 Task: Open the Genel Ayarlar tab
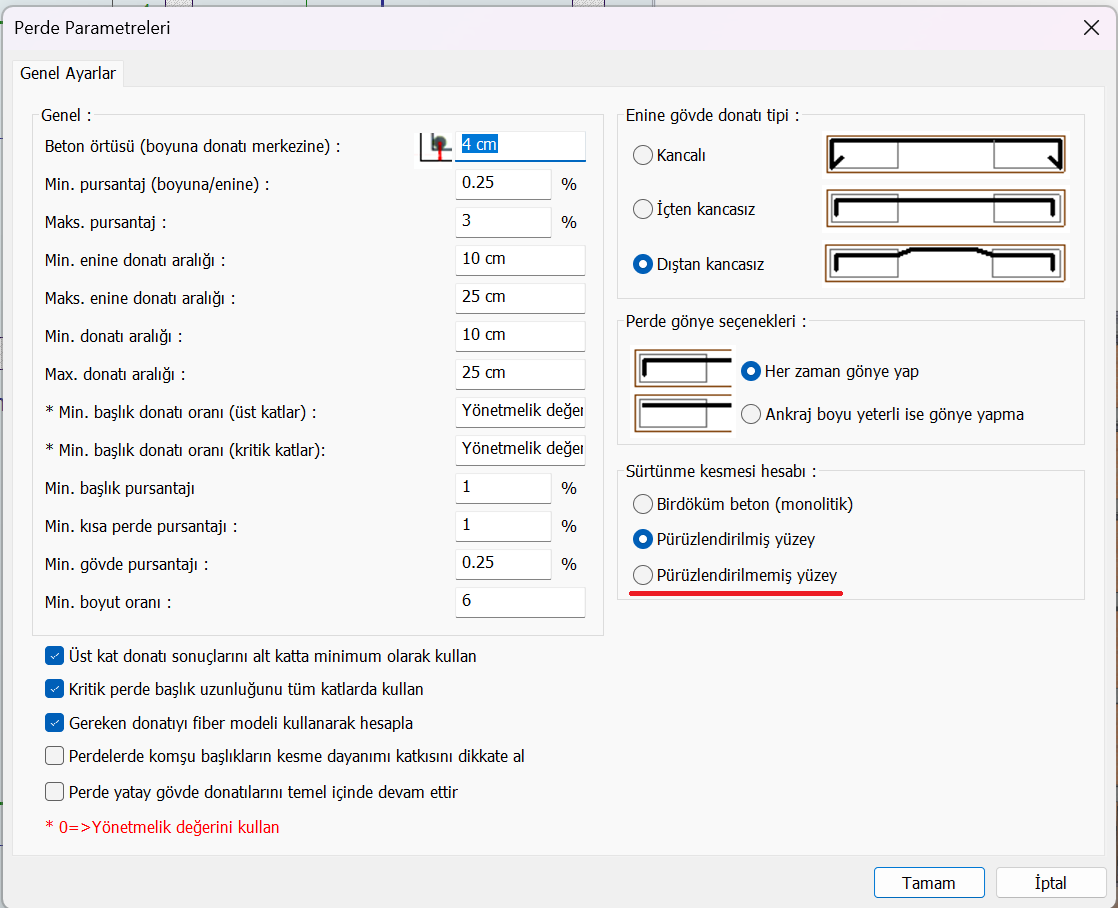tap(68, 74)
